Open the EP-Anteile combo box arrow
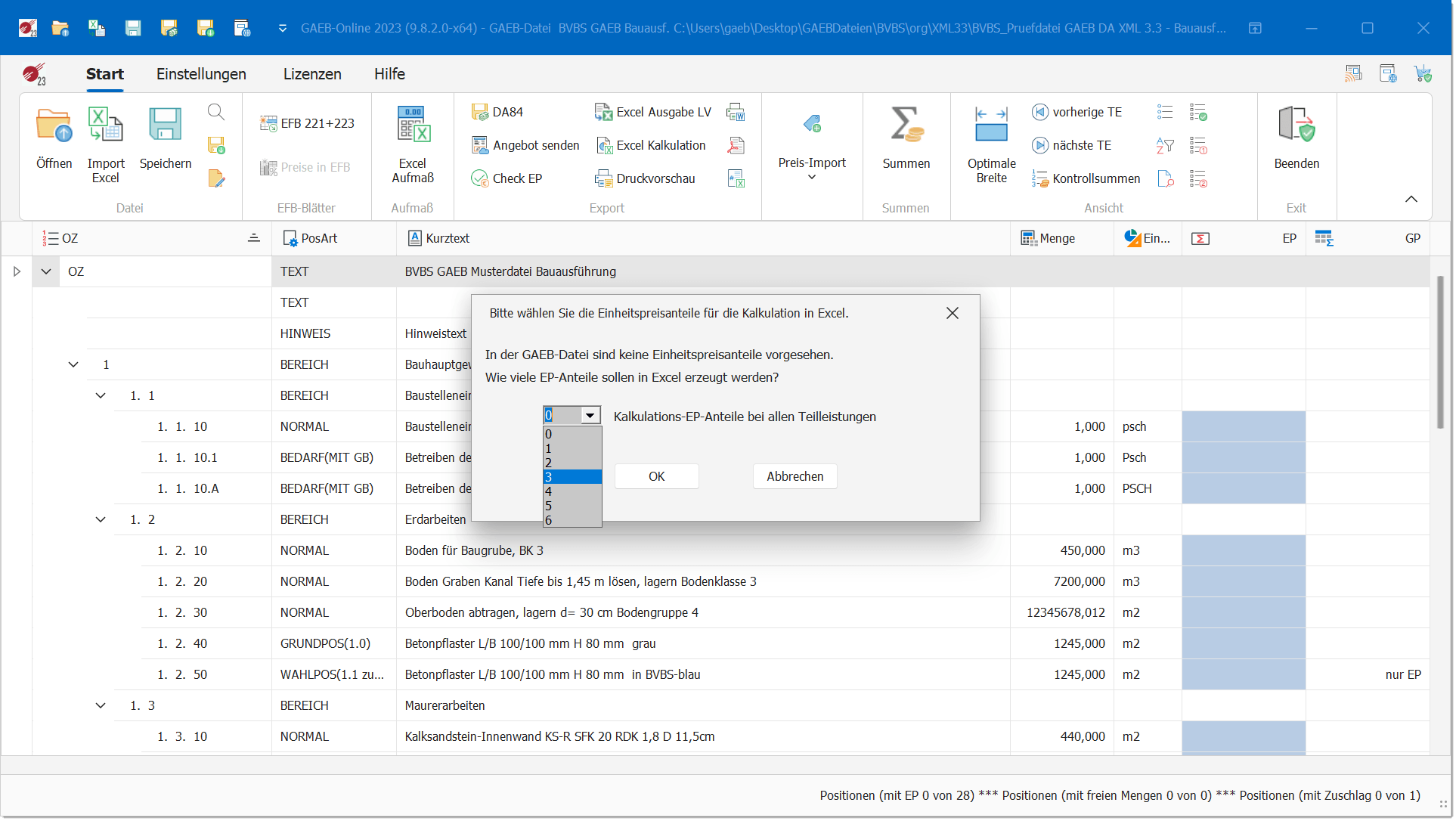Screen dimensions: 1456x821 pos(590,415)
